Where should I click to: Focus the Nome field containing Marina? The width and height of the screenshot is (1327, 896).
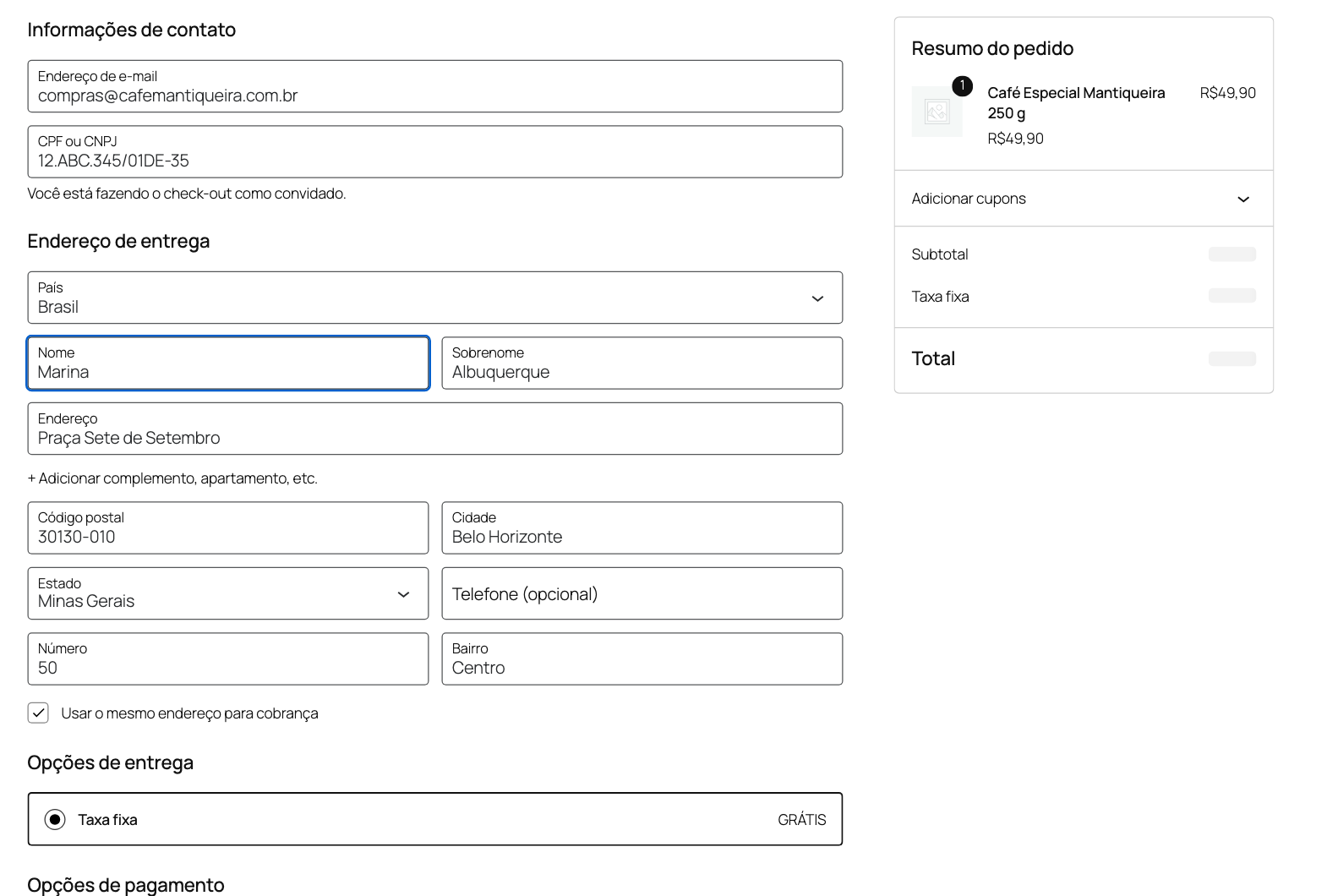click(x=228, y=363)
